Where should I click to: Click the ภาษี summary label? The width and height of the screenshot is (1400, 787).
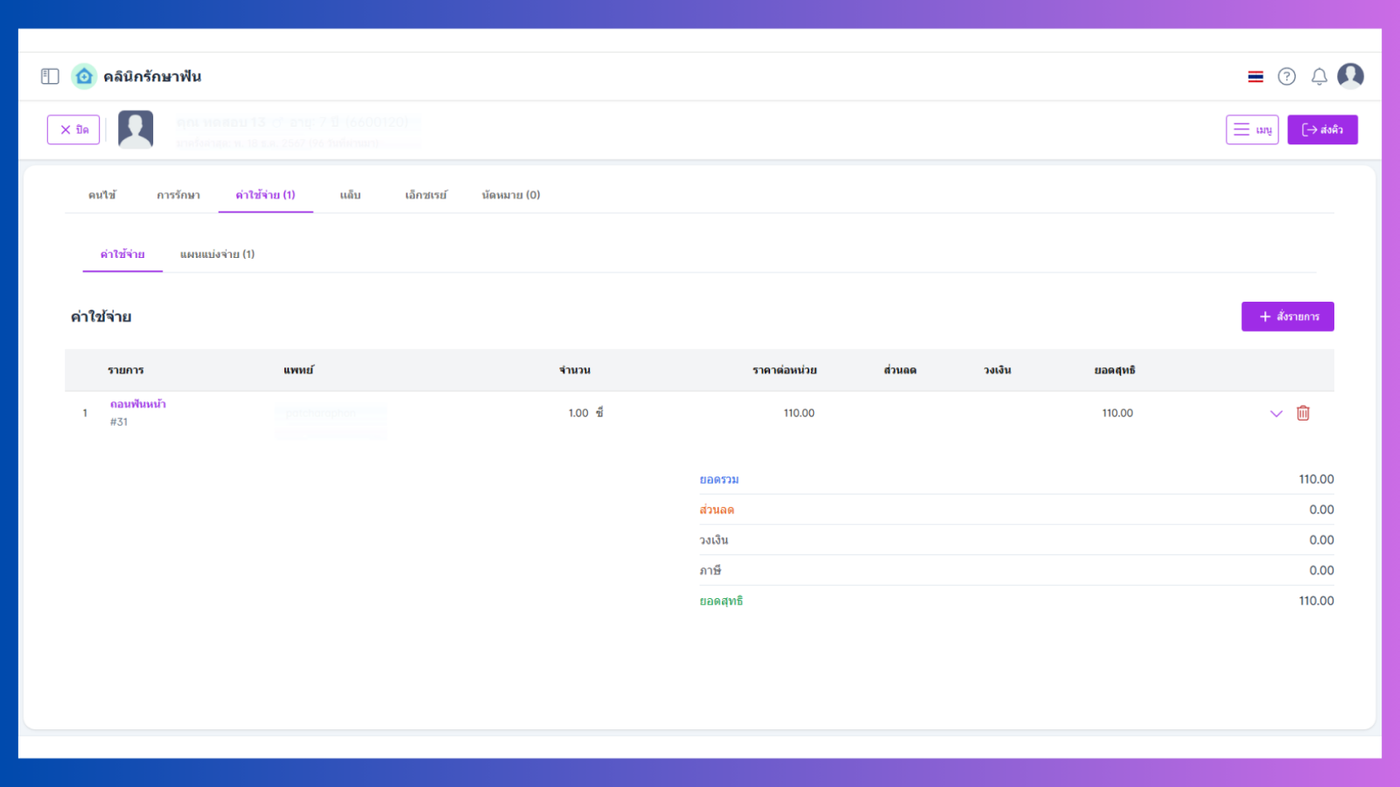tap(710, 571)
